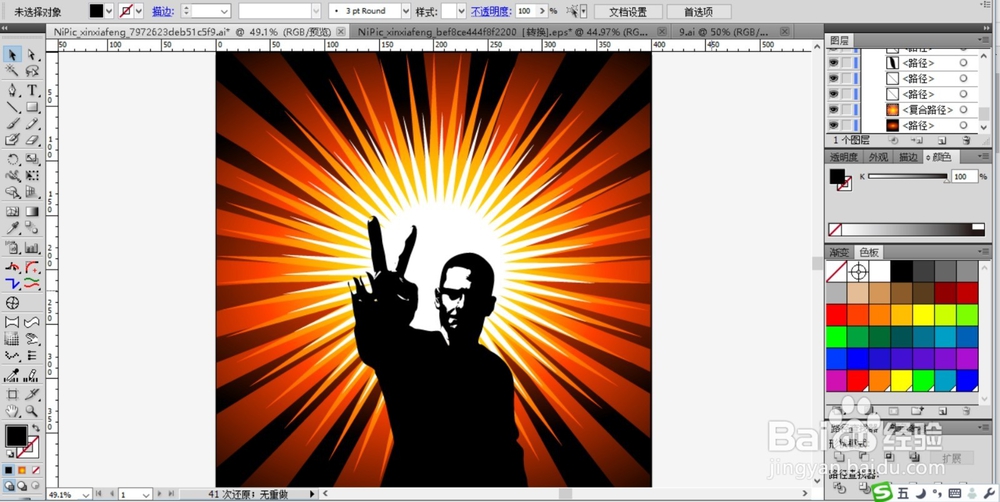Click the 文档设置 button
Image resolution: width=1000 pixels, height=502 pixels.
(x=628, y=11)
